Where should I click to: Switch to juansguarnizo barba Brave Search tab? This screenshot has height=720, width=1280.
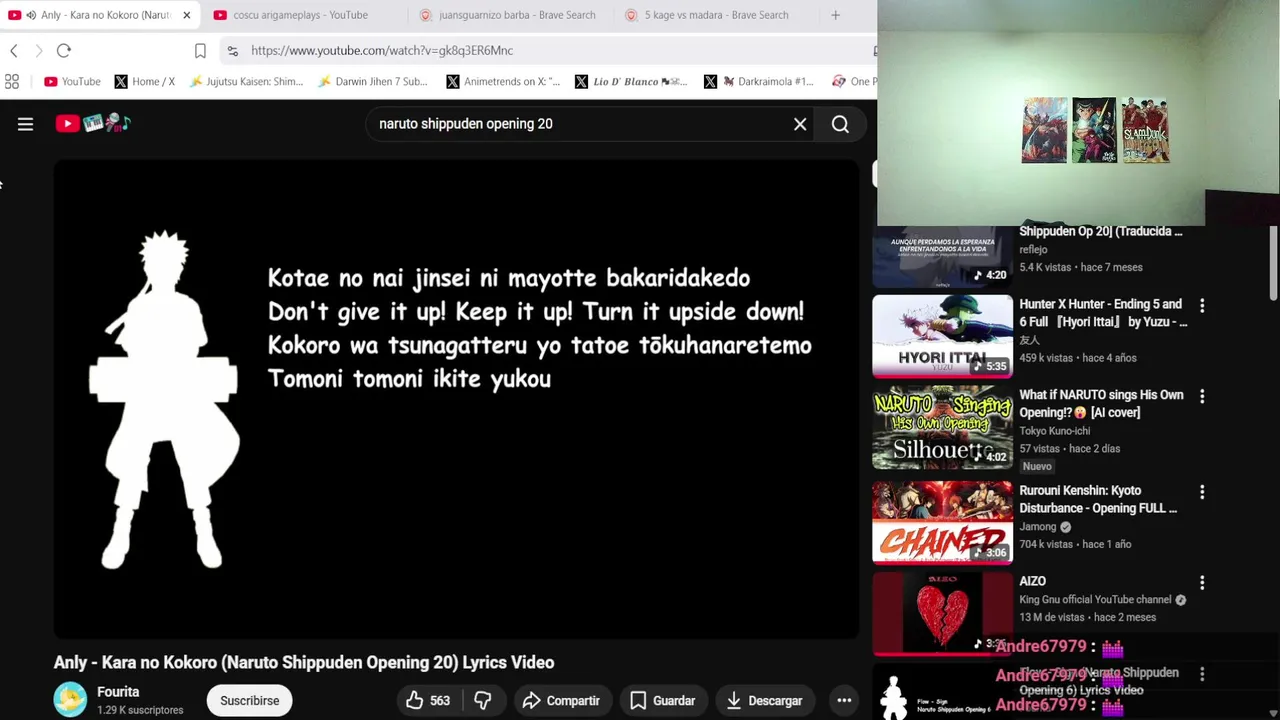pos(516,15)
